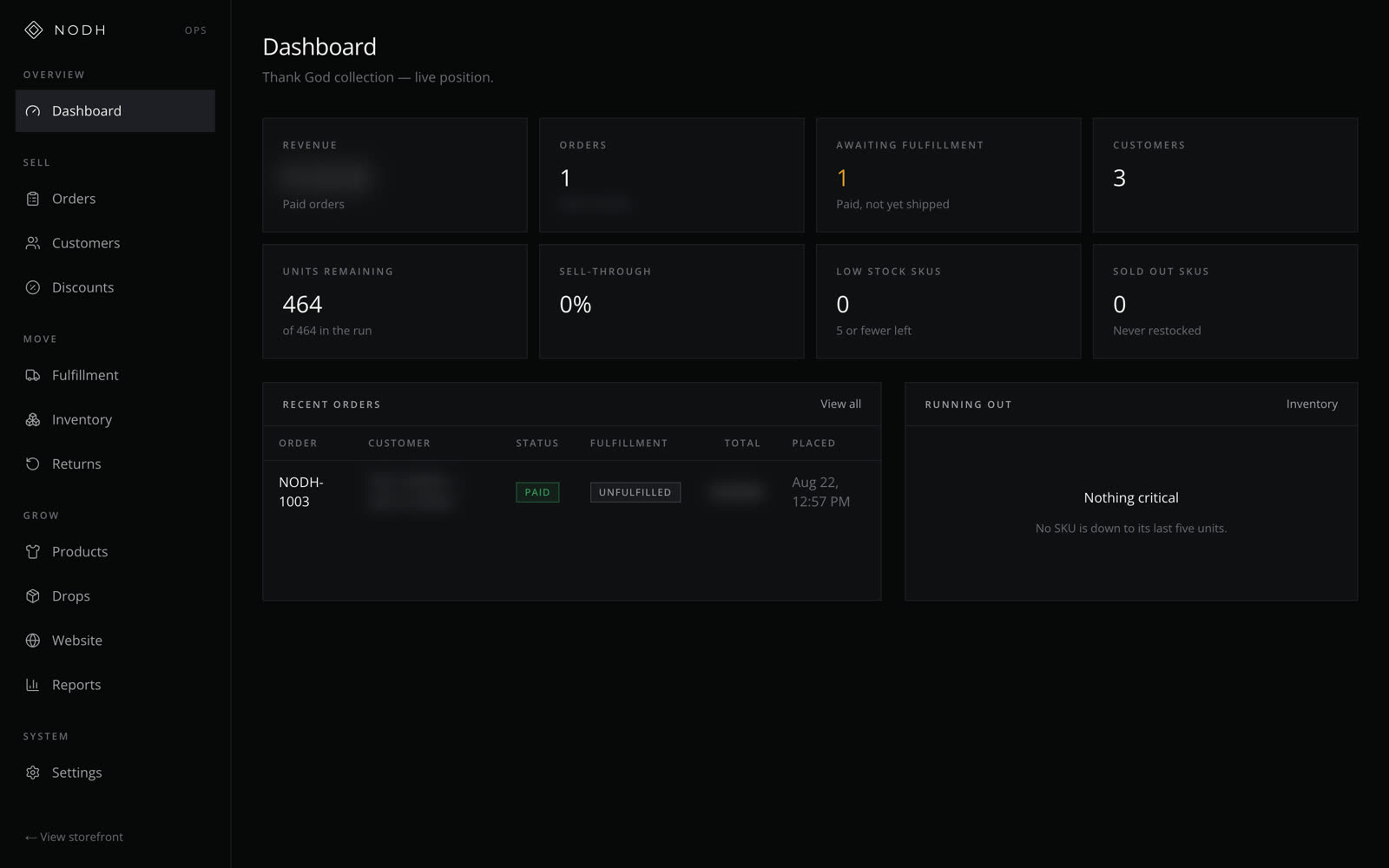The width and height of the screenshot is (1389, 868).
Task: Click the Fulfillment truck icon
Action: (x=33, y=375)
